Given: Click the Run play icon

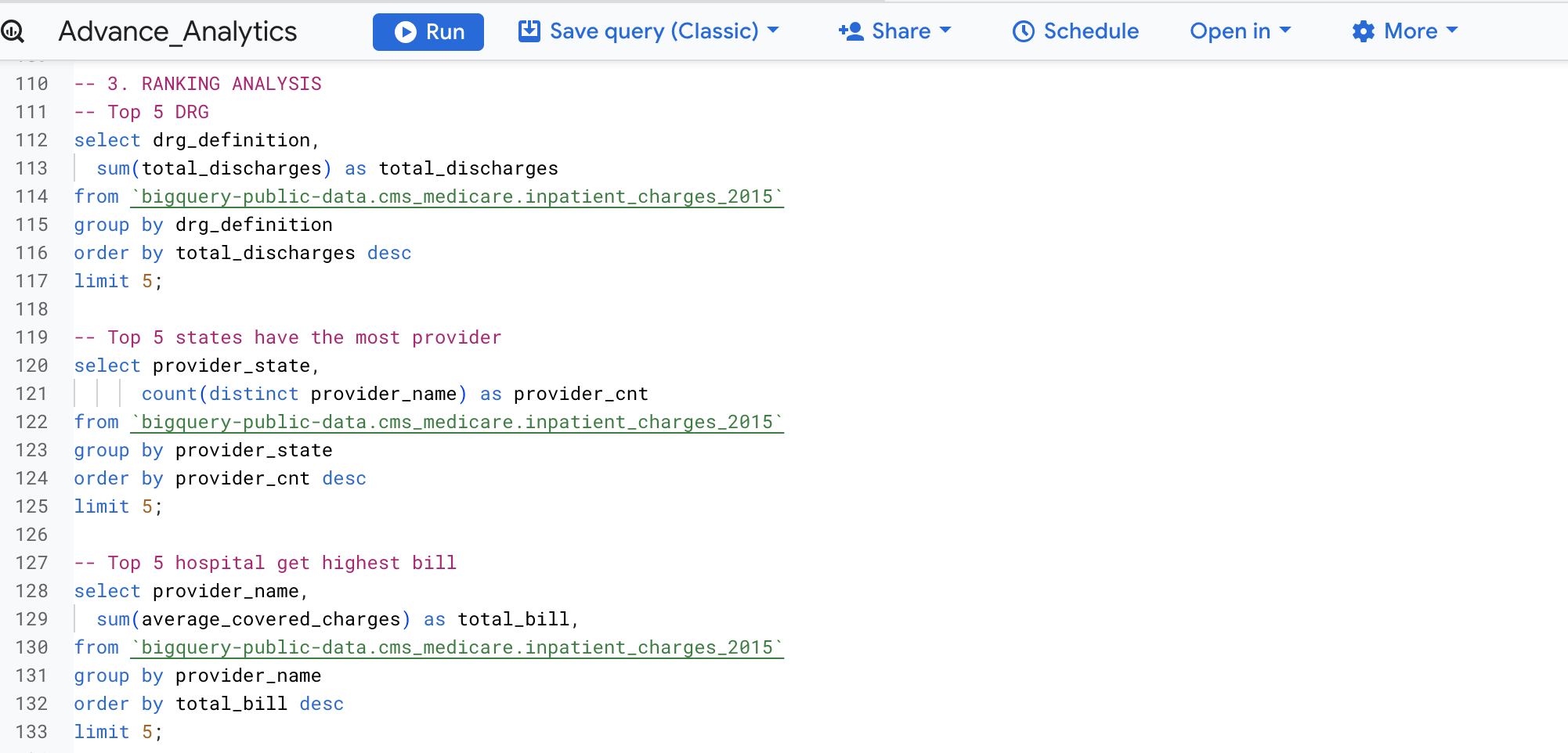Looking at the screenshot, I should (x=405, y=32).
